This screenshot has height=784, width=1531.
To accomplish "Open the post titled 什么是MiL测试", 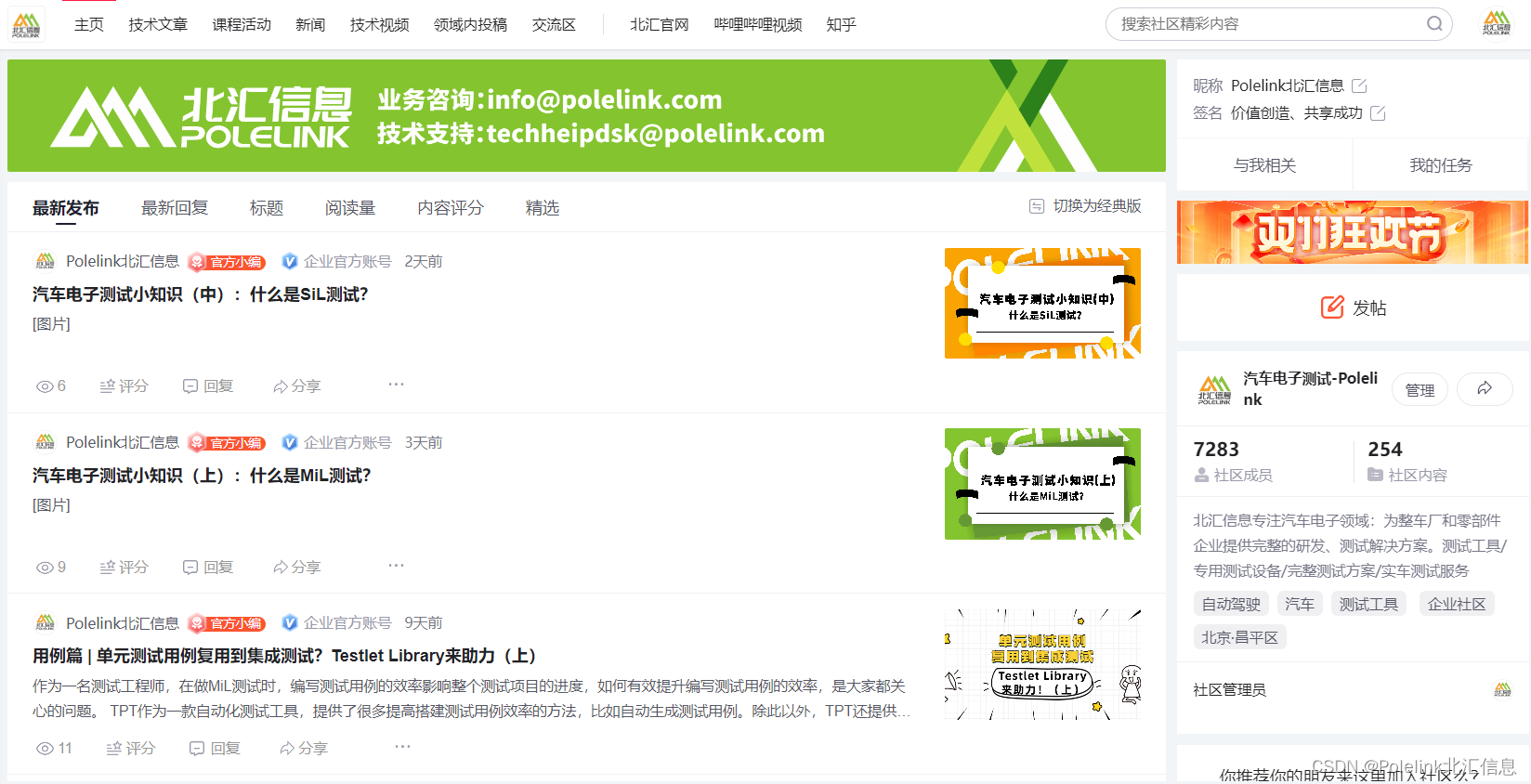I will click(x=202, y=476).
